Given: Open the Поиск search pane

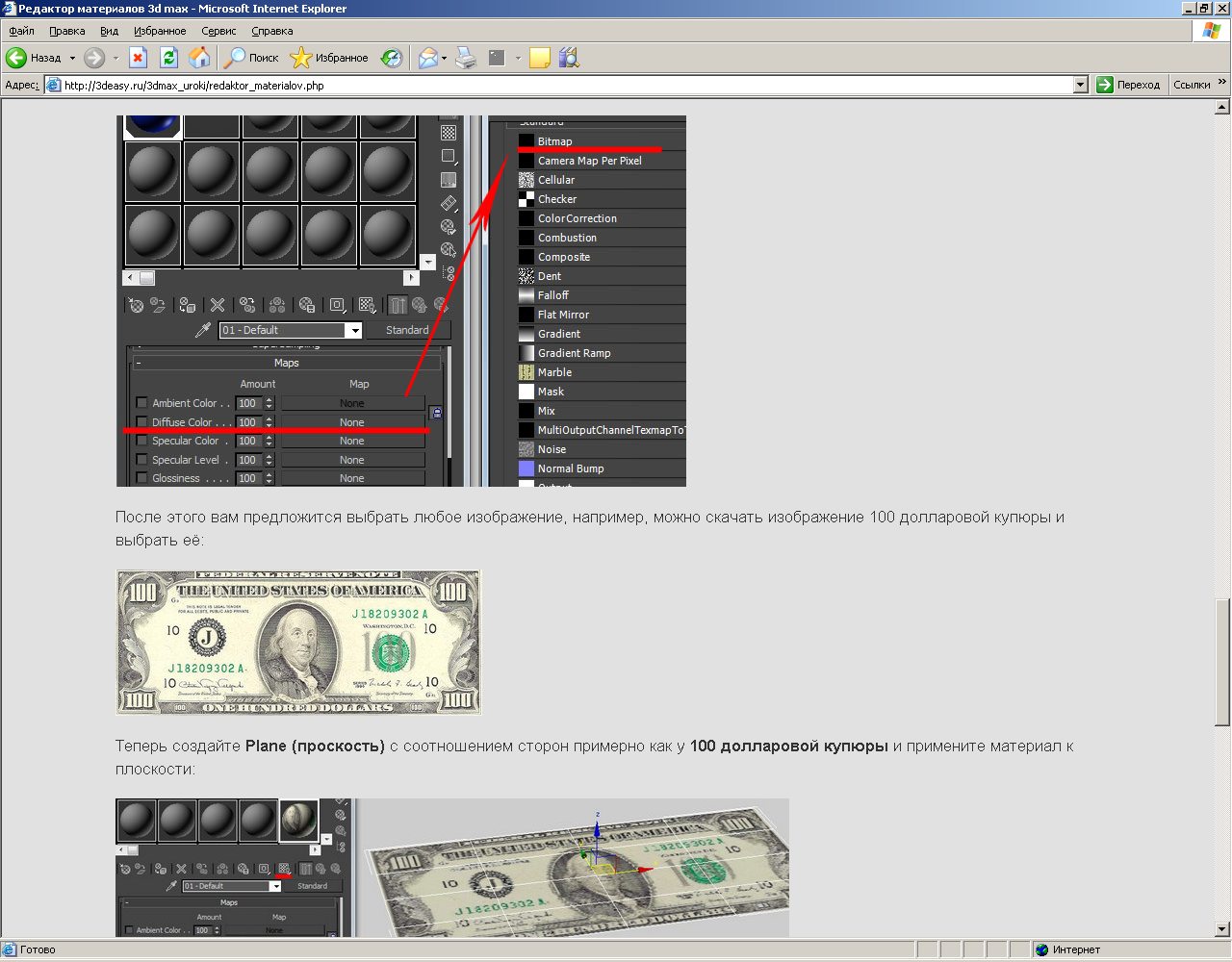Looking at the screenshot, I should click(x=251, y=58).
